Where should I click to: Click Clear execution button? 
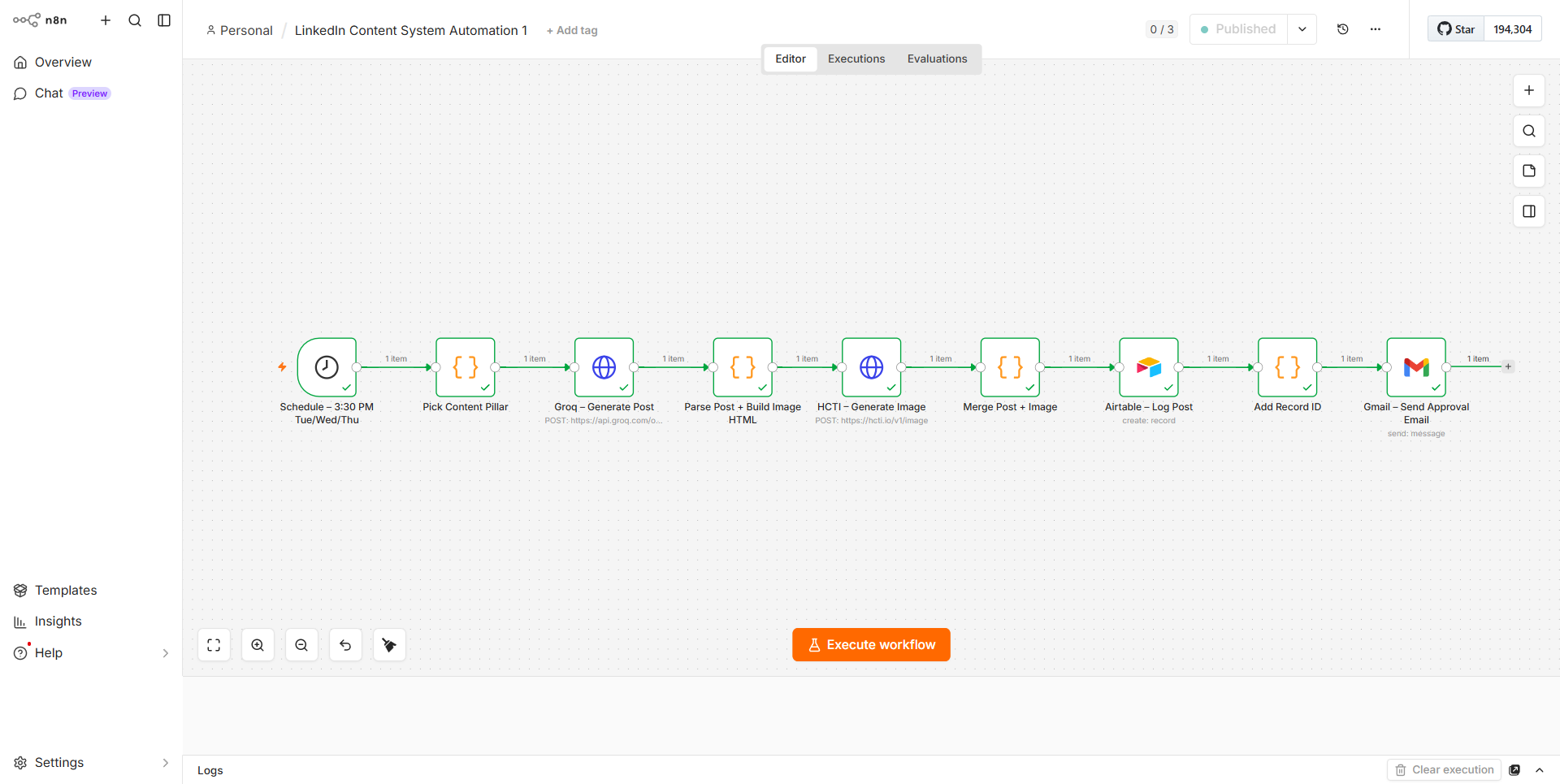pyautogui.click(x=1445, y=770)
